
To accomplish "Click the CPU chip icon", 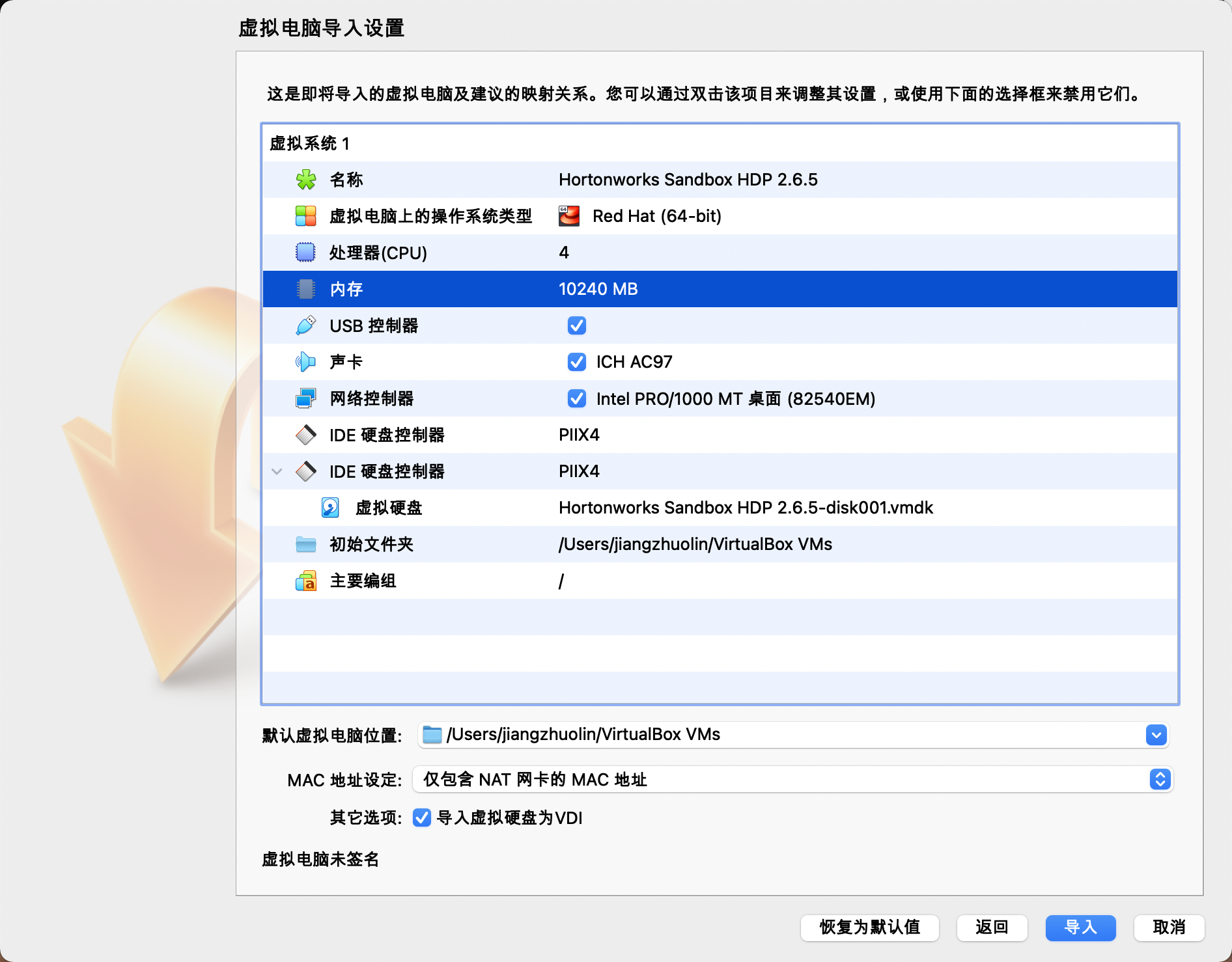I will (305, 253).
